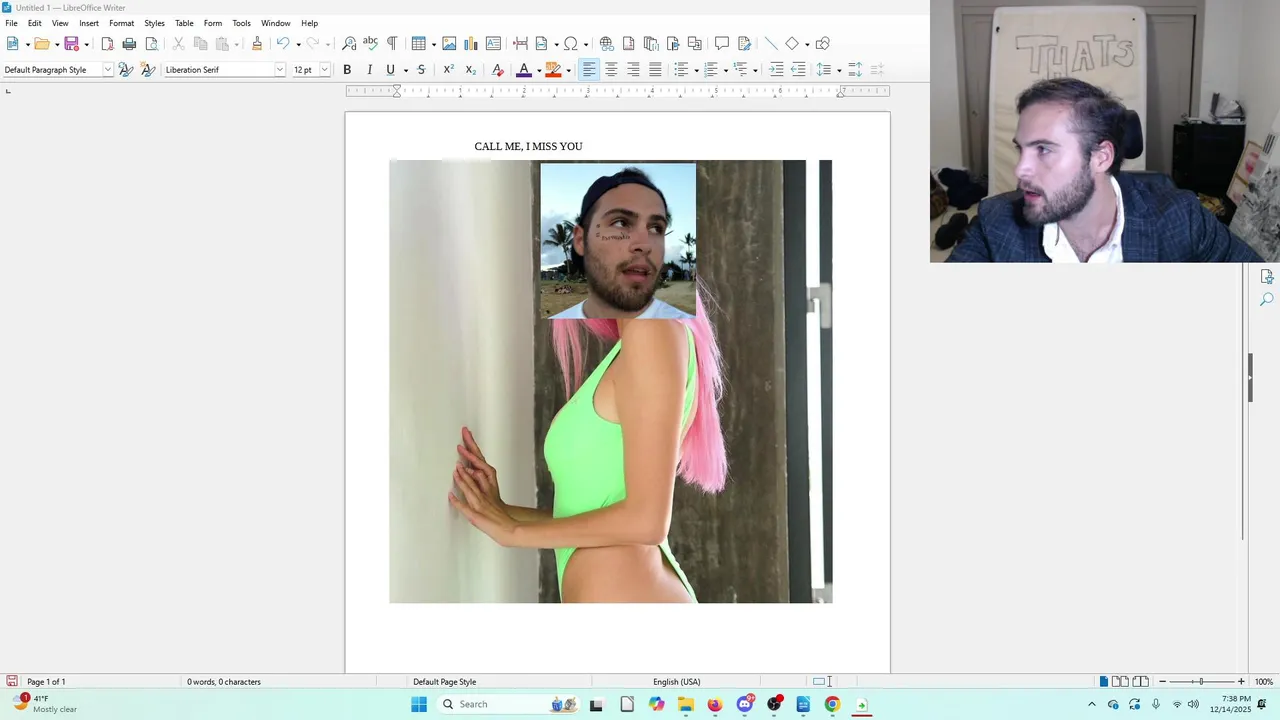Set Center paragraph alignment

(611, 69)
